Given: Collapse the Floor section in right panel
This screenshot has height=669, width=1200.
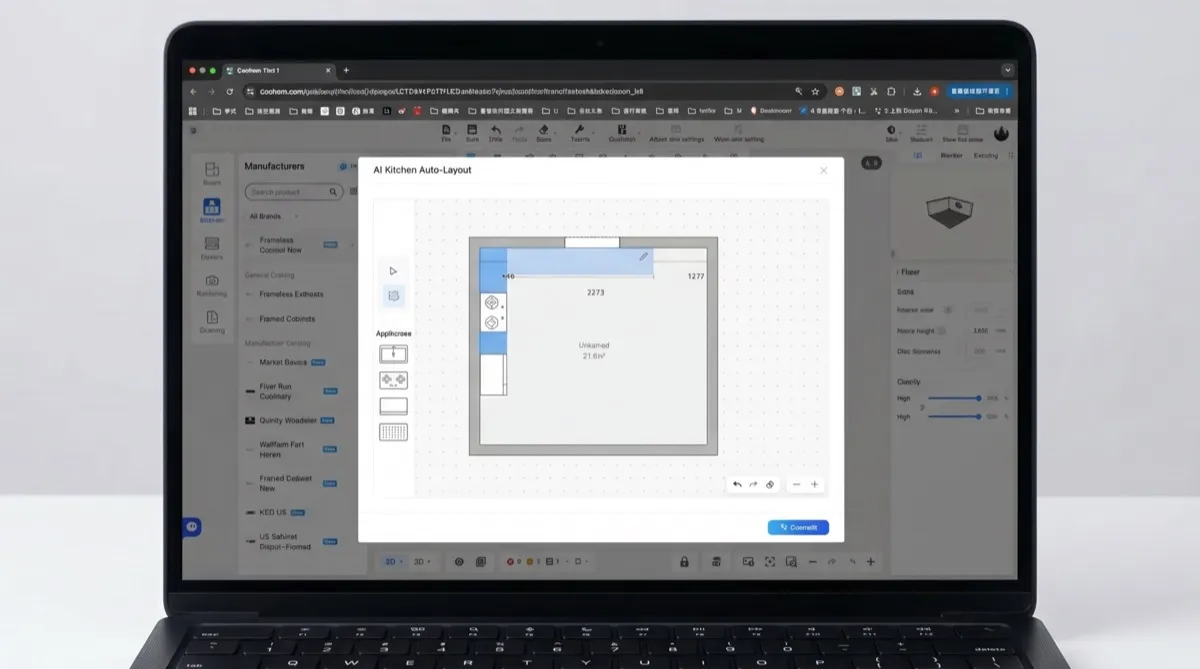Looking at the screenshot, I should [899, 272].
